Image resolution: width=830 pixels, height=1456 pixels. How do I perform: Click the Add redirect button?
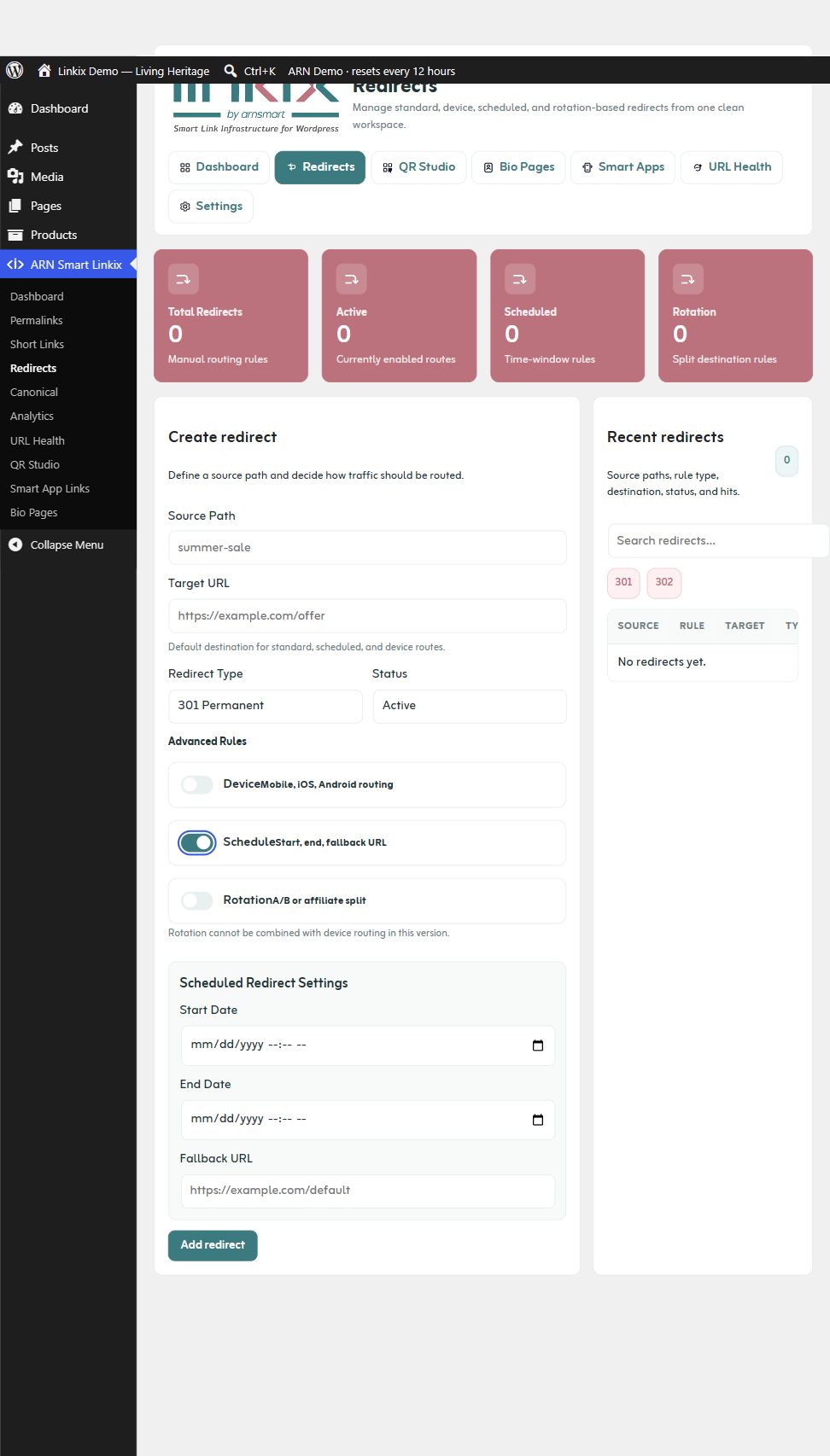pos(213,1245)
